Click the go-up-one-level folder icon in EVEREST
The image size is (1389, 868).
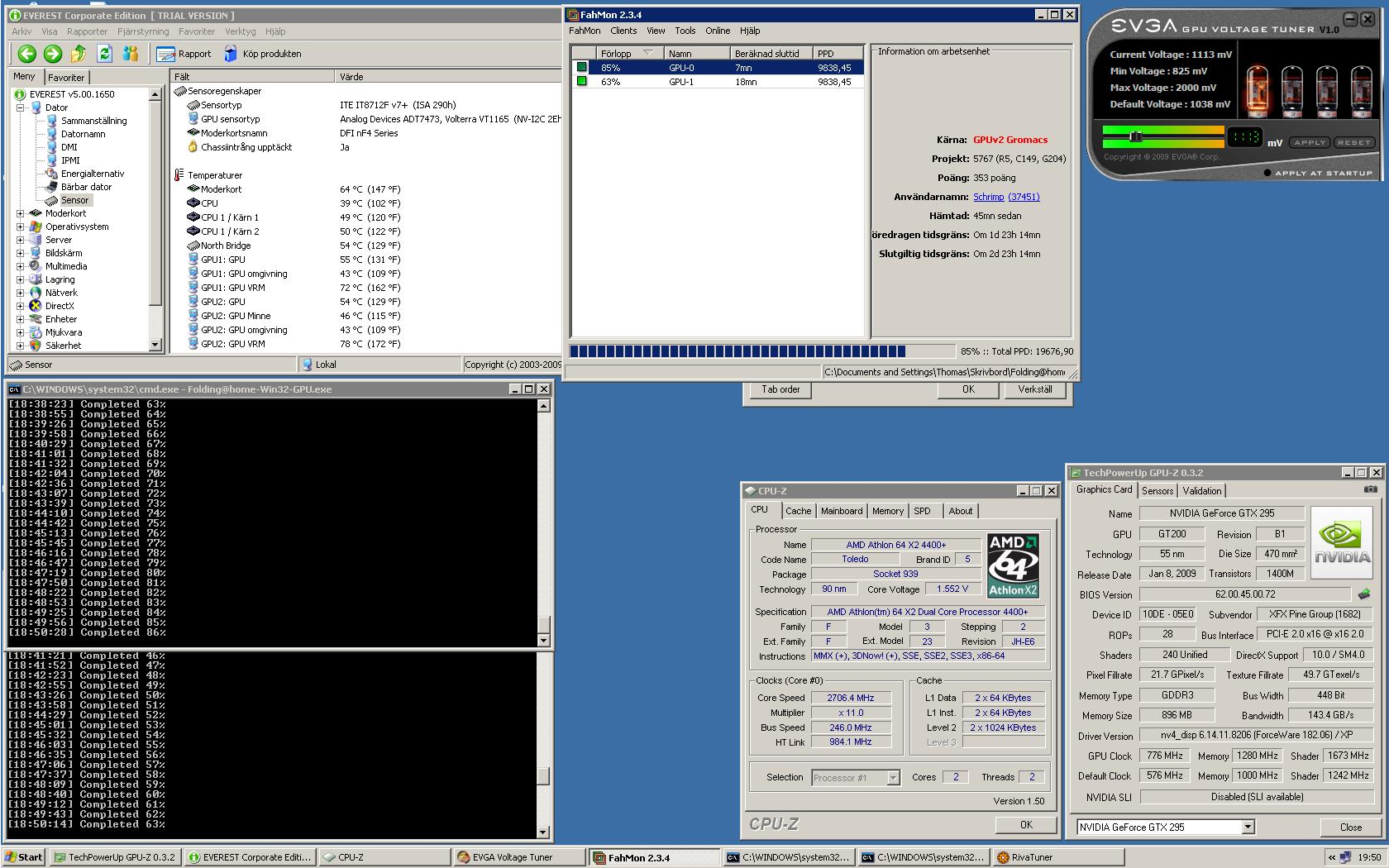pyautogui.click(x=79, y=54)
